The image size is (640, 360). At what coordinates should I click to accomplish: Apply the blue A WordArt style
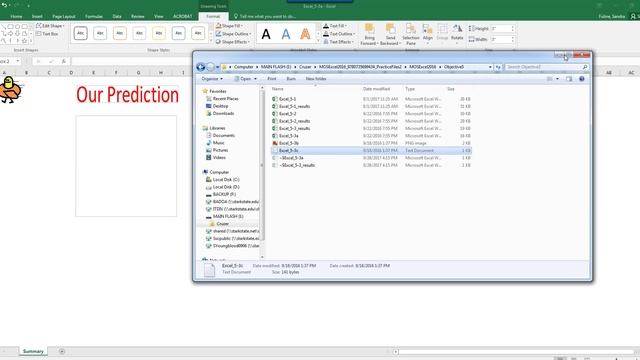coord(286,34)
